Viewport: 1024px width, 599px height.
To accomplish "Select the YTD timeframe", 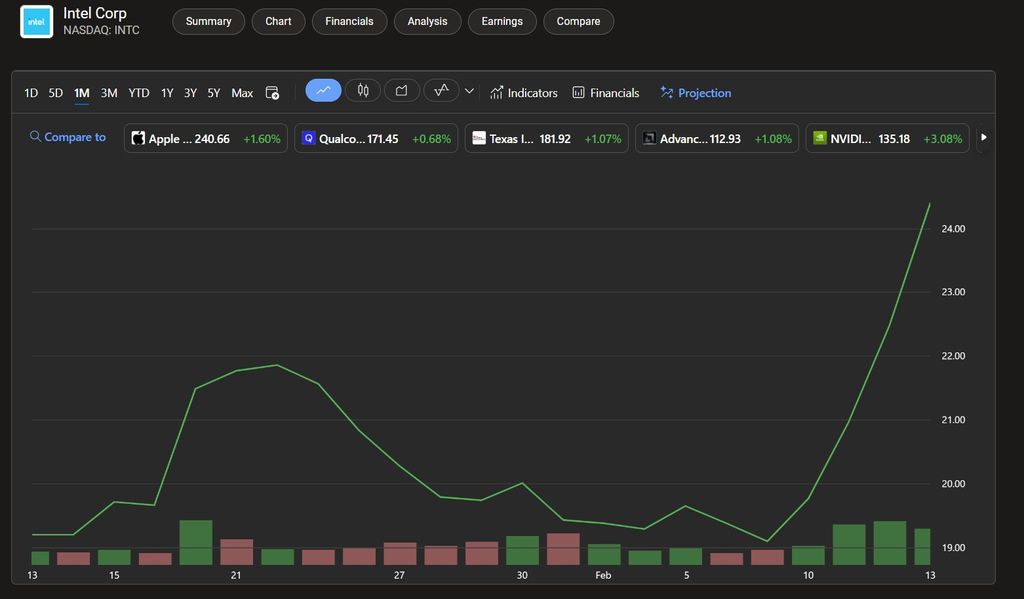I will tap(138, 92).
